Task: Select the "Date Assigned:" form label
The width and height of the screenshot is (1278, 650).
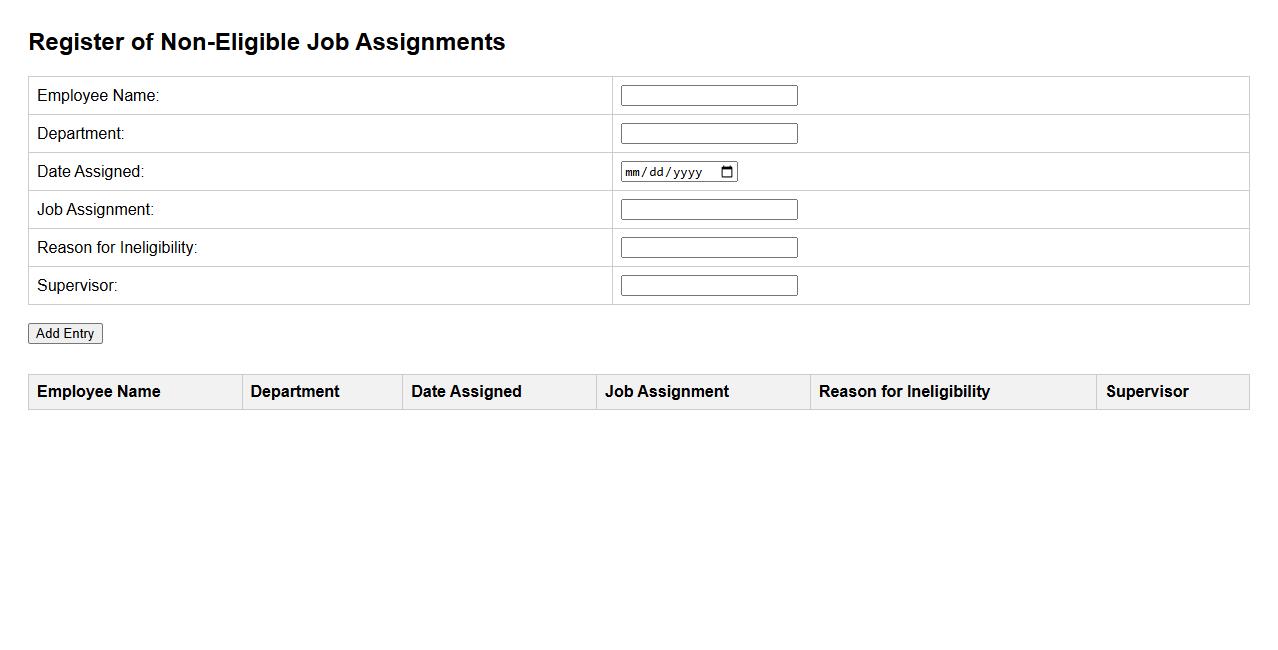Action: [90, 172]
